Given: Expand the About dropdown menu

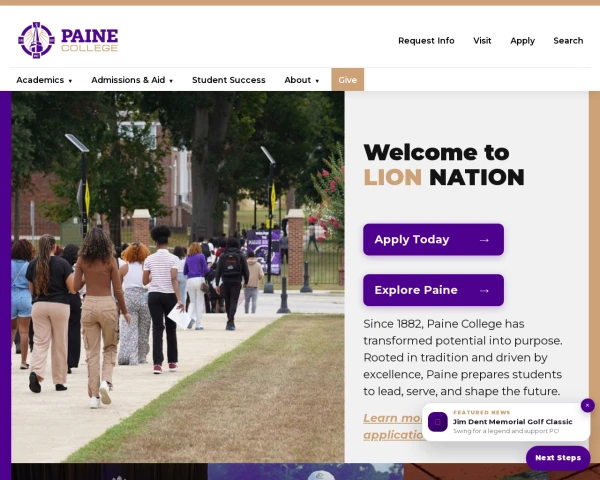Looking at the screenshot, I should 302,80.
